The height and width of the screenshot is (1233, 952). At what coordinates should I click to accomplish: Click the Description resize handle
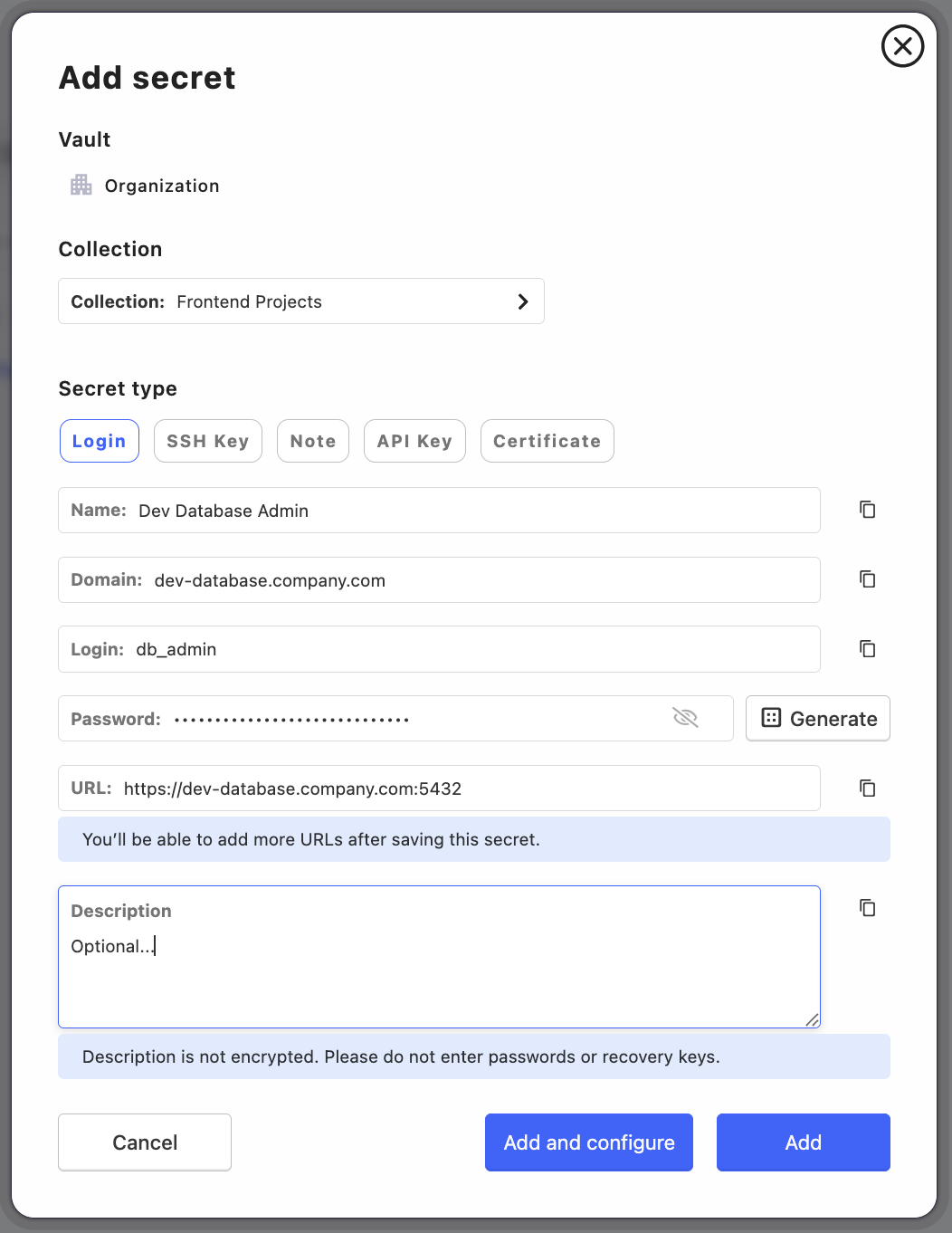click(812, 1019)
